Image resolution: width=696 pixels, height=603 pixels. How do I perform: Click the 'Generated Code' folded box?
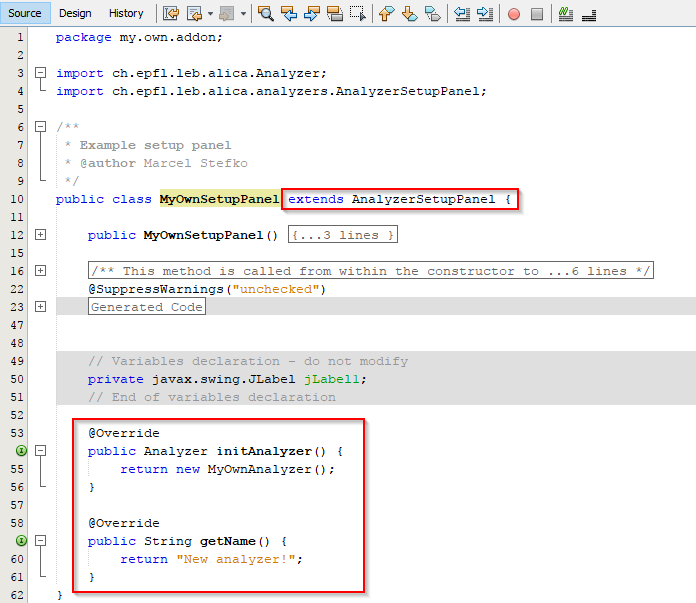pyautogui.click(x=146, y=306)
